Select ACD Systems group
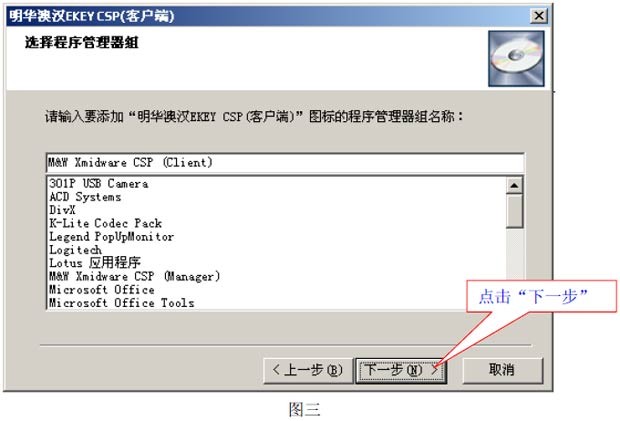Image resolution: width=620 pixels, height=421 pixels. coord(85,197)
